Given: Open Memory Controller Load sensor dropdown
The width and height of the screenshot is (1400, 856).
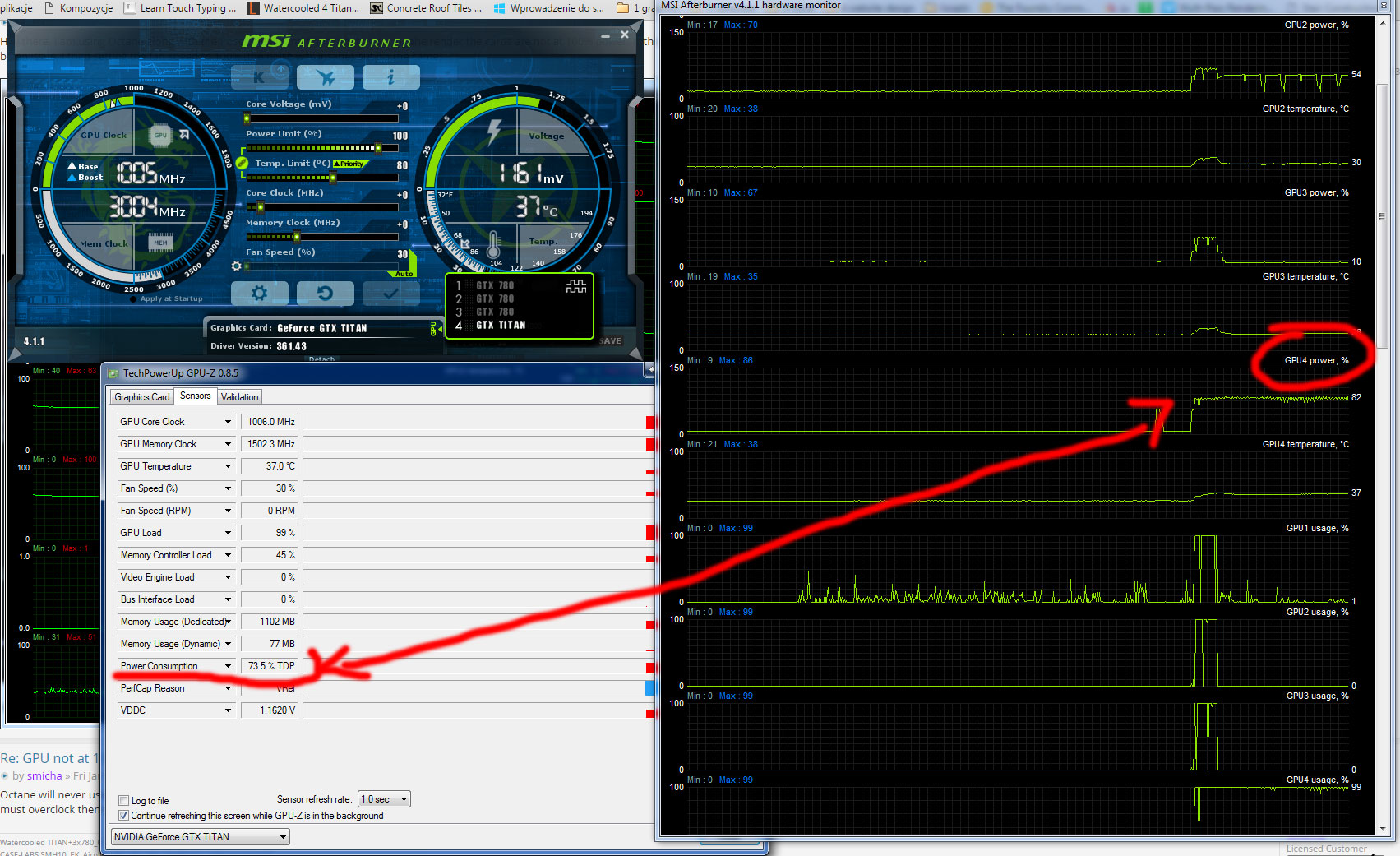Looking at the screenshot, I should click(x=228, y=555).
